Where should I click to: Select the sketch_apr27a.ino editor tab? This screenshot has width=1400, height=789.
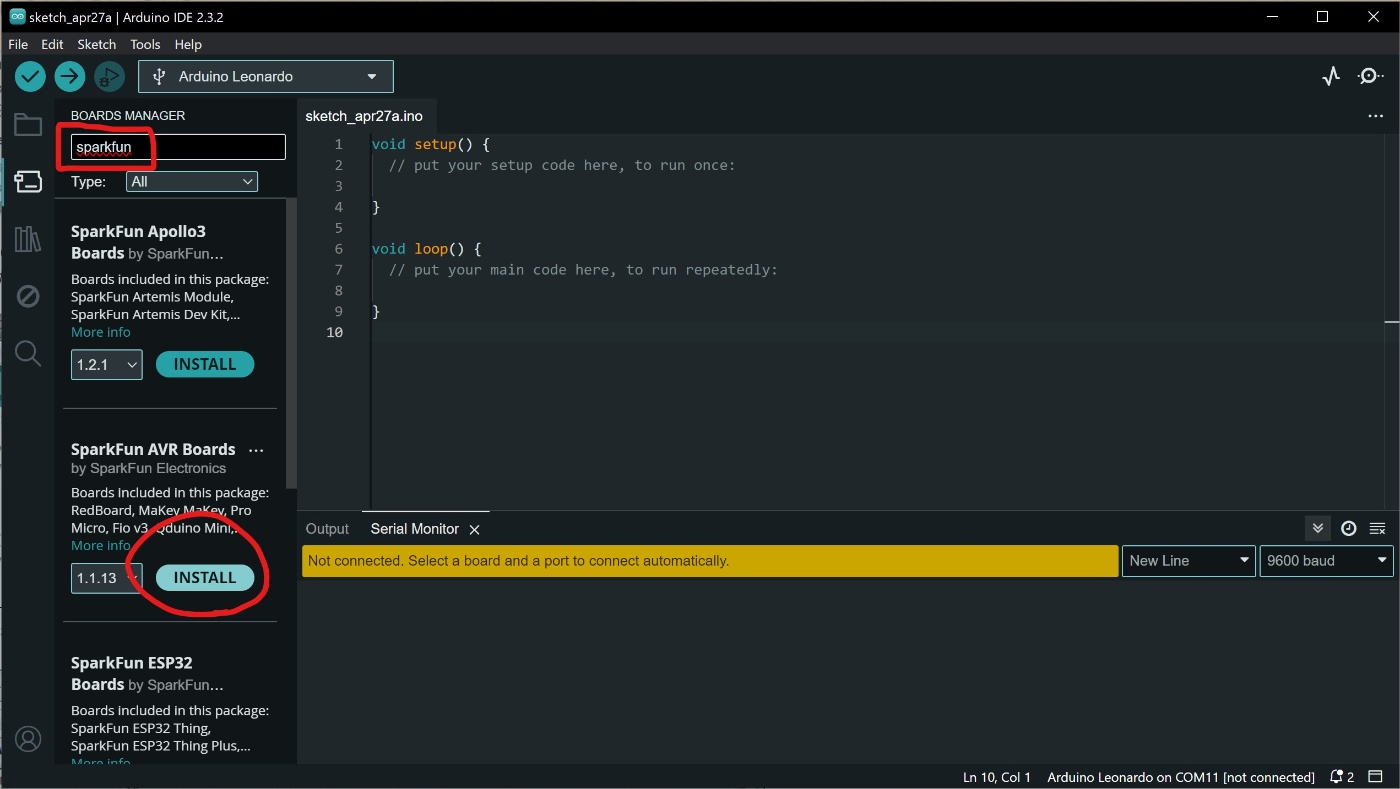(364, 116)
